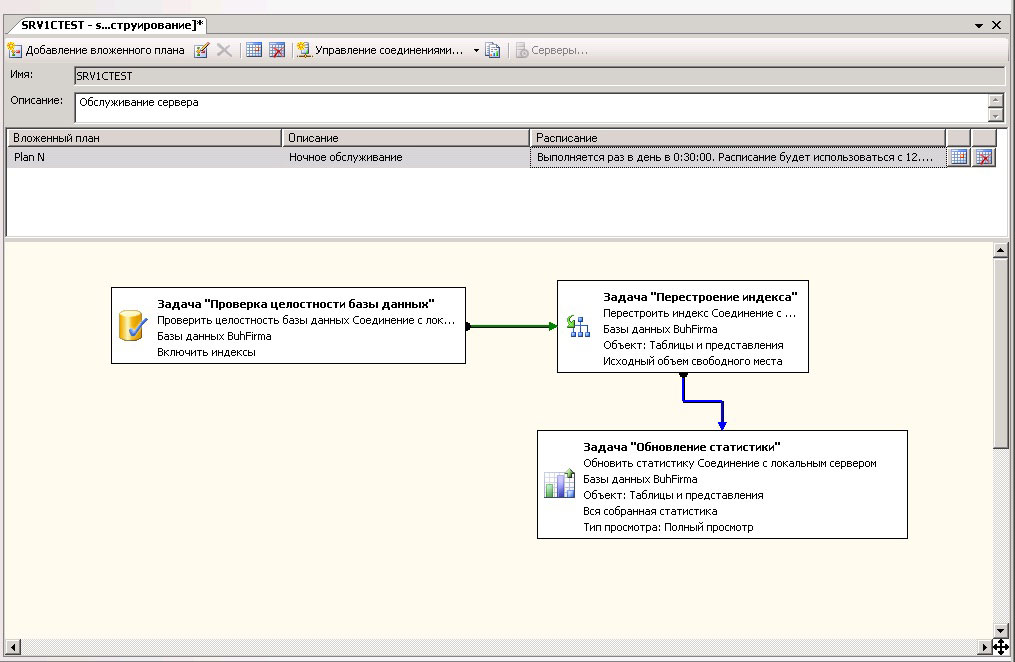Screen dimensions: 1015x662
Task: Click the subplan schedule calendar toolbar icon
Action: click(x=254, y=50)
